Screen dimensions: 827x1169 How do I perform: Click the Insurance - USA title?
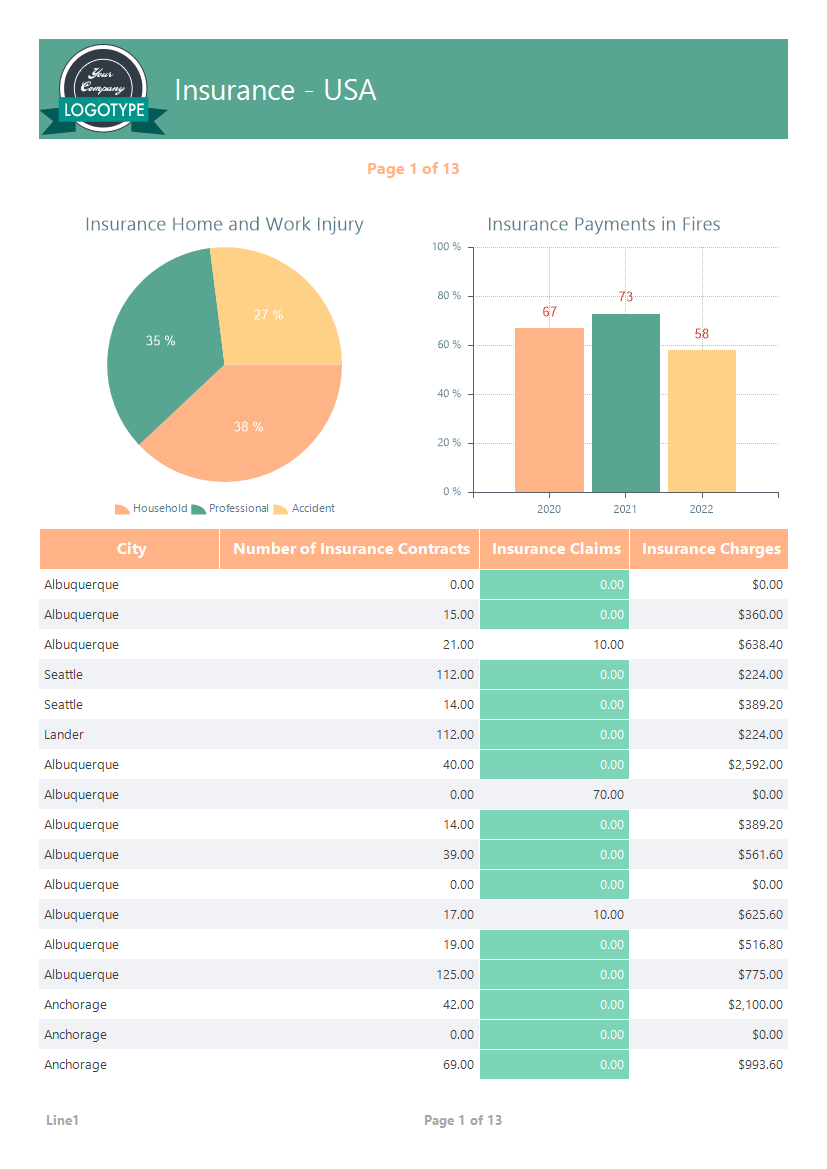pyautogui.click(x=275, y=90)
